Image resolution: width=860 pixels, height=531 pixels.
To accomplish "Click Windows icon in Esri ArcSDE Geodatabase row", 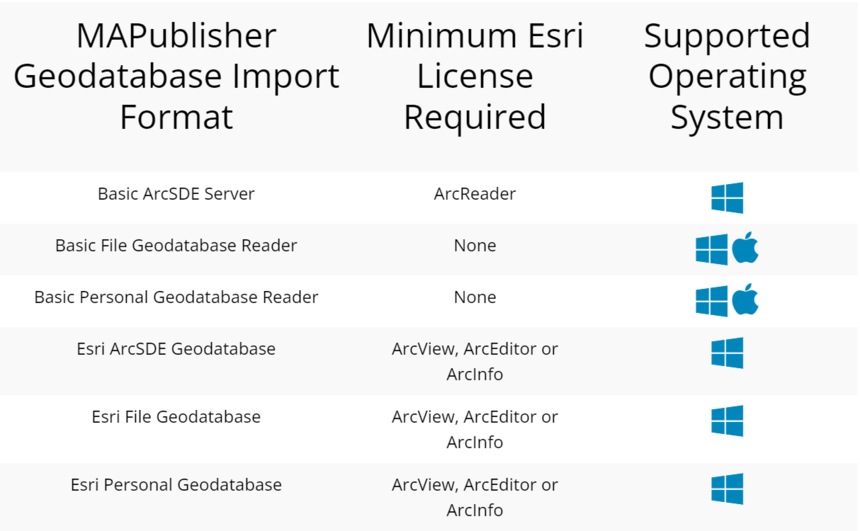I will (727, 353).
